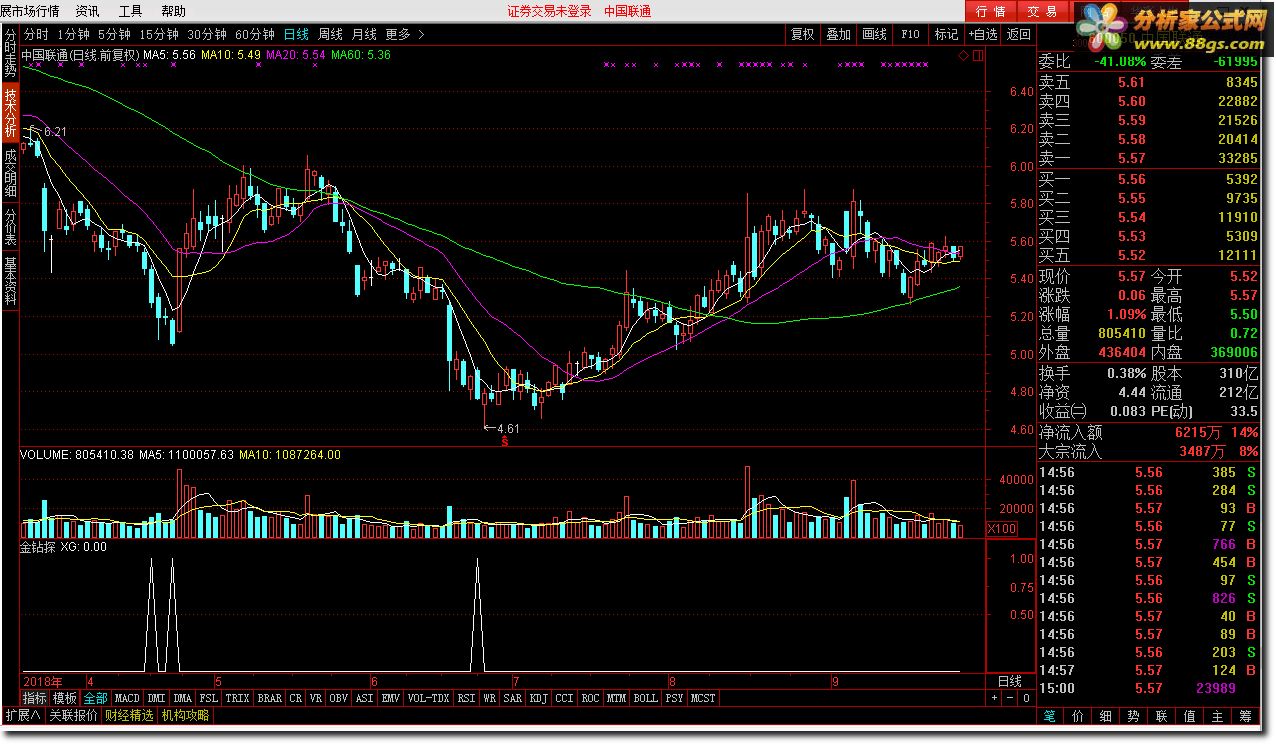Switch to 行情 mode at top right
Image resolution: width=1276 pixels, height=744 pixels.
click(990, 11)
